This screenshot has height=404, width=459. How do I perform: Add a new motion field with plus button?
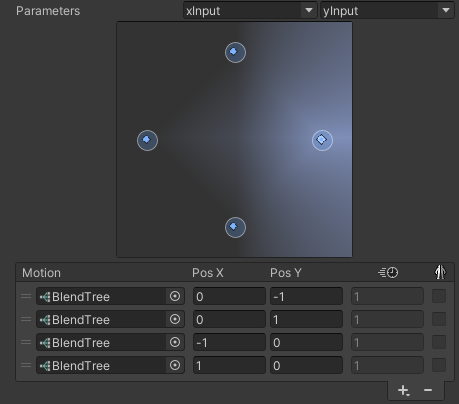tap(403, 390)
